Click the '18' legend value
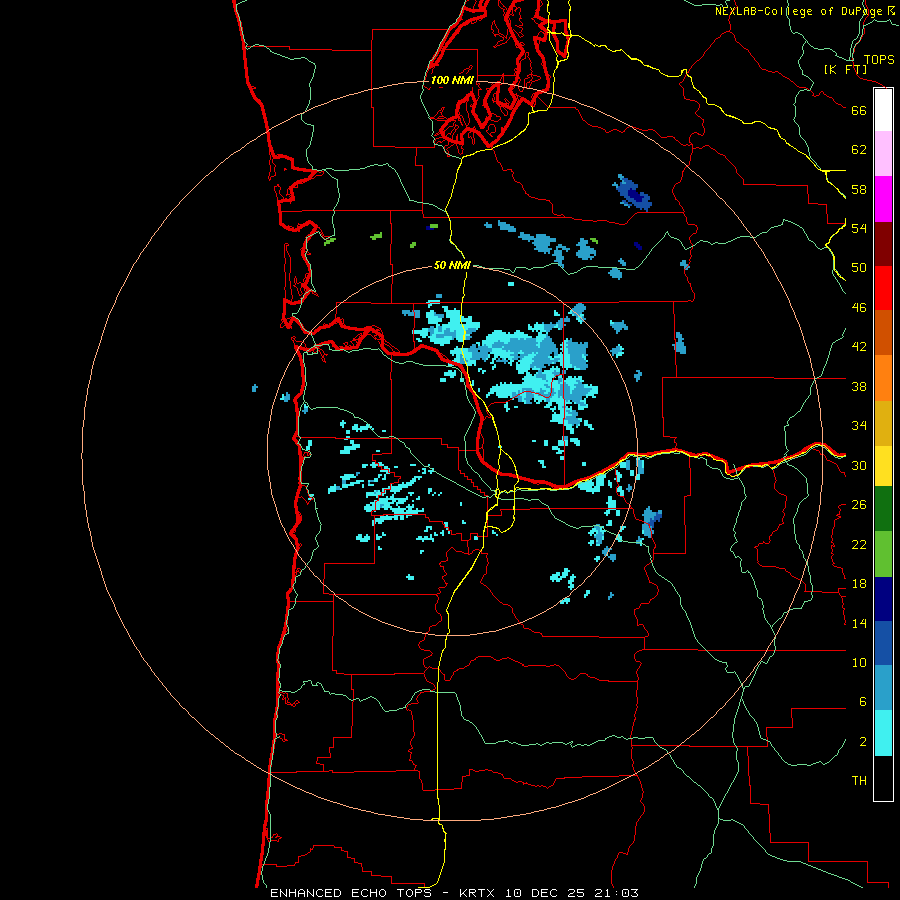 click(x=859, y=584)
